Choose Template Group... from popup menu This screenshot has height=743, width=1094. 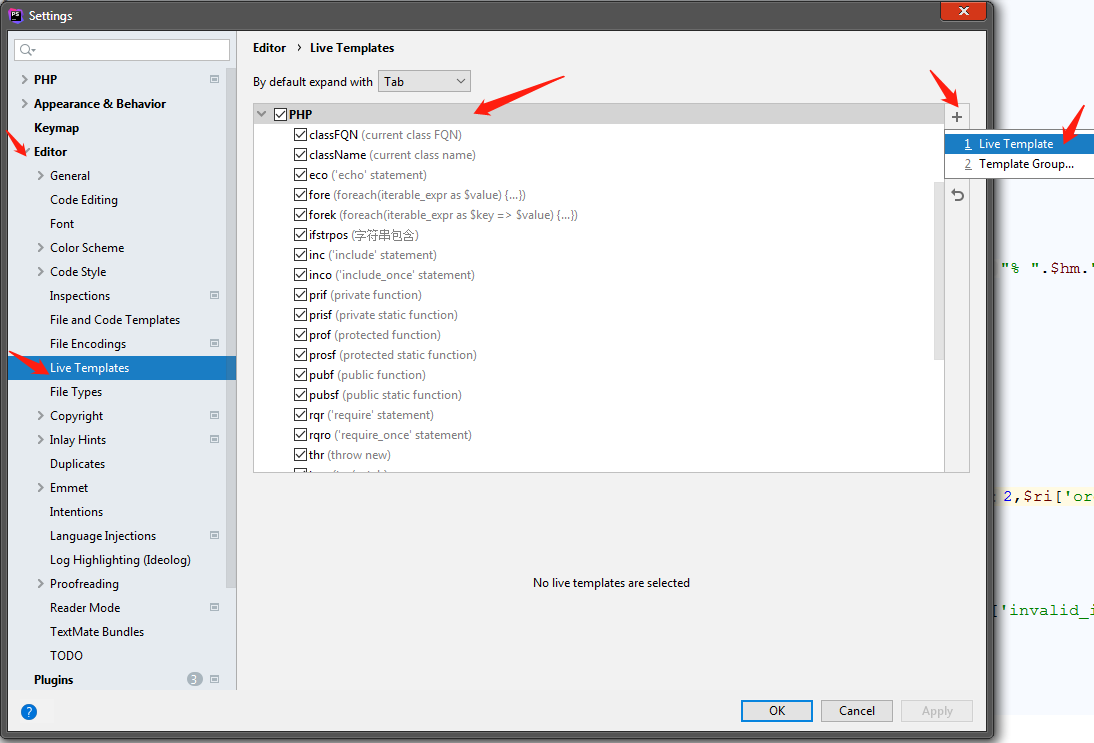tap(1019, 164)
